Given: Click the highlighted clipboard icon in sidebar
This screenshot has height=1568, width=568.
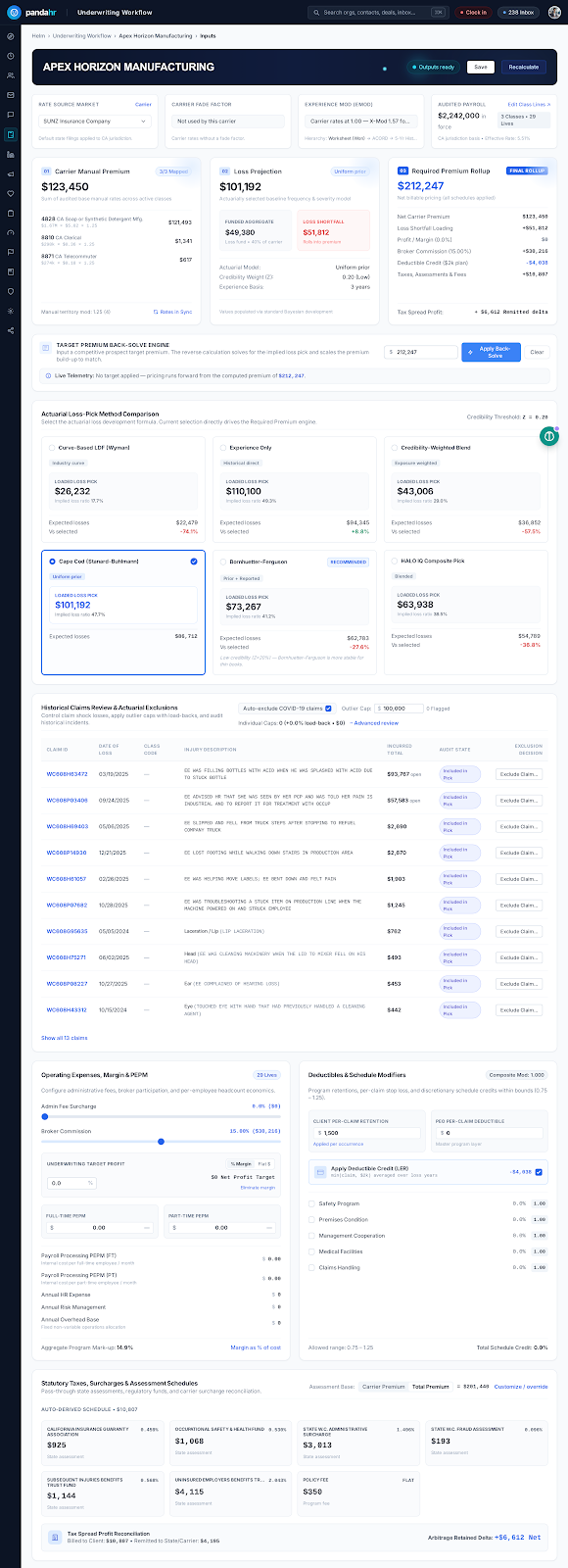Looking at the screenshot, I should pos(11,134).
